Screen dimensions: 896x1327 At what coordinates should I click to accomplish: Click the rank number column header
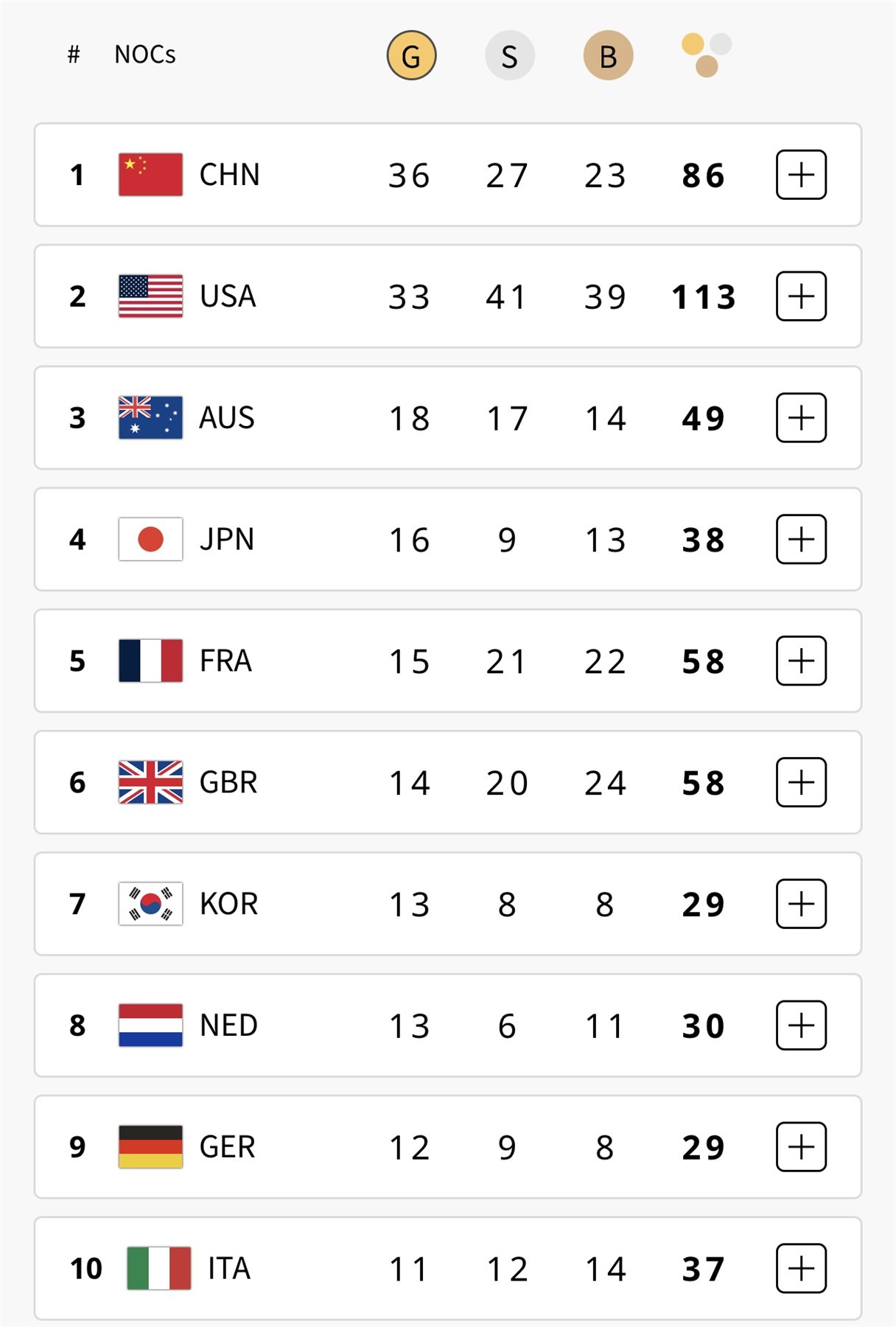coord(74,55)
